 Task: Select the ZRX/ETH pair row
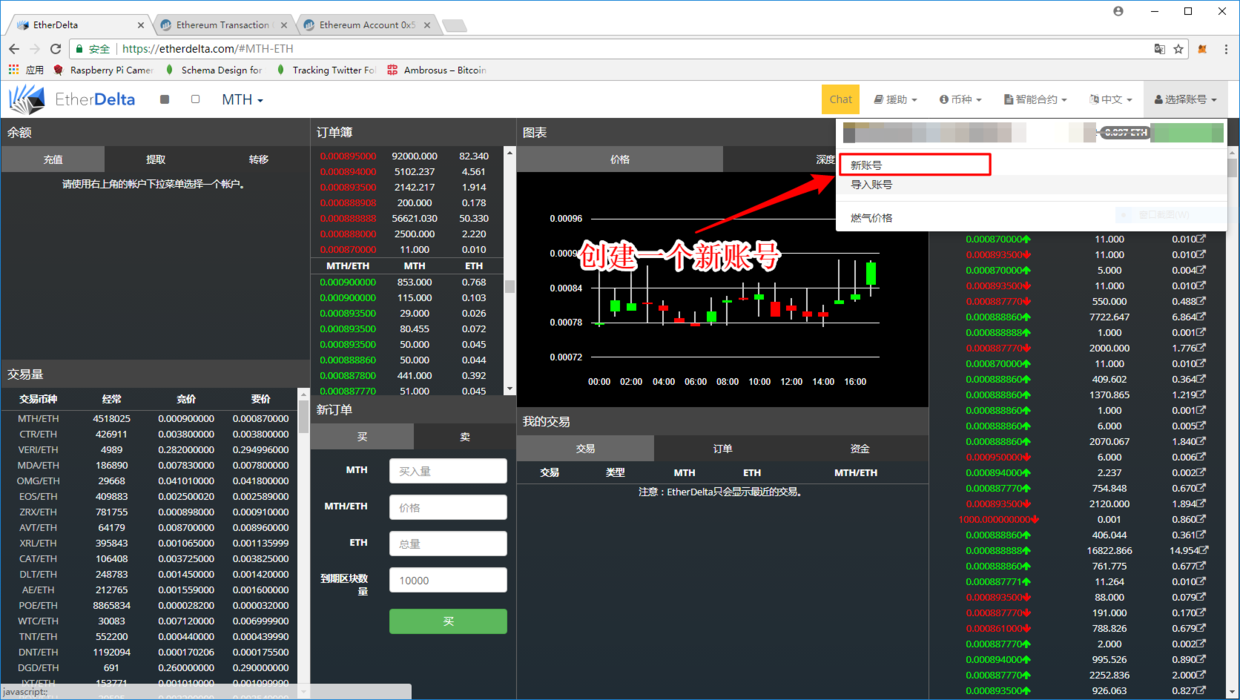(150, 512)
